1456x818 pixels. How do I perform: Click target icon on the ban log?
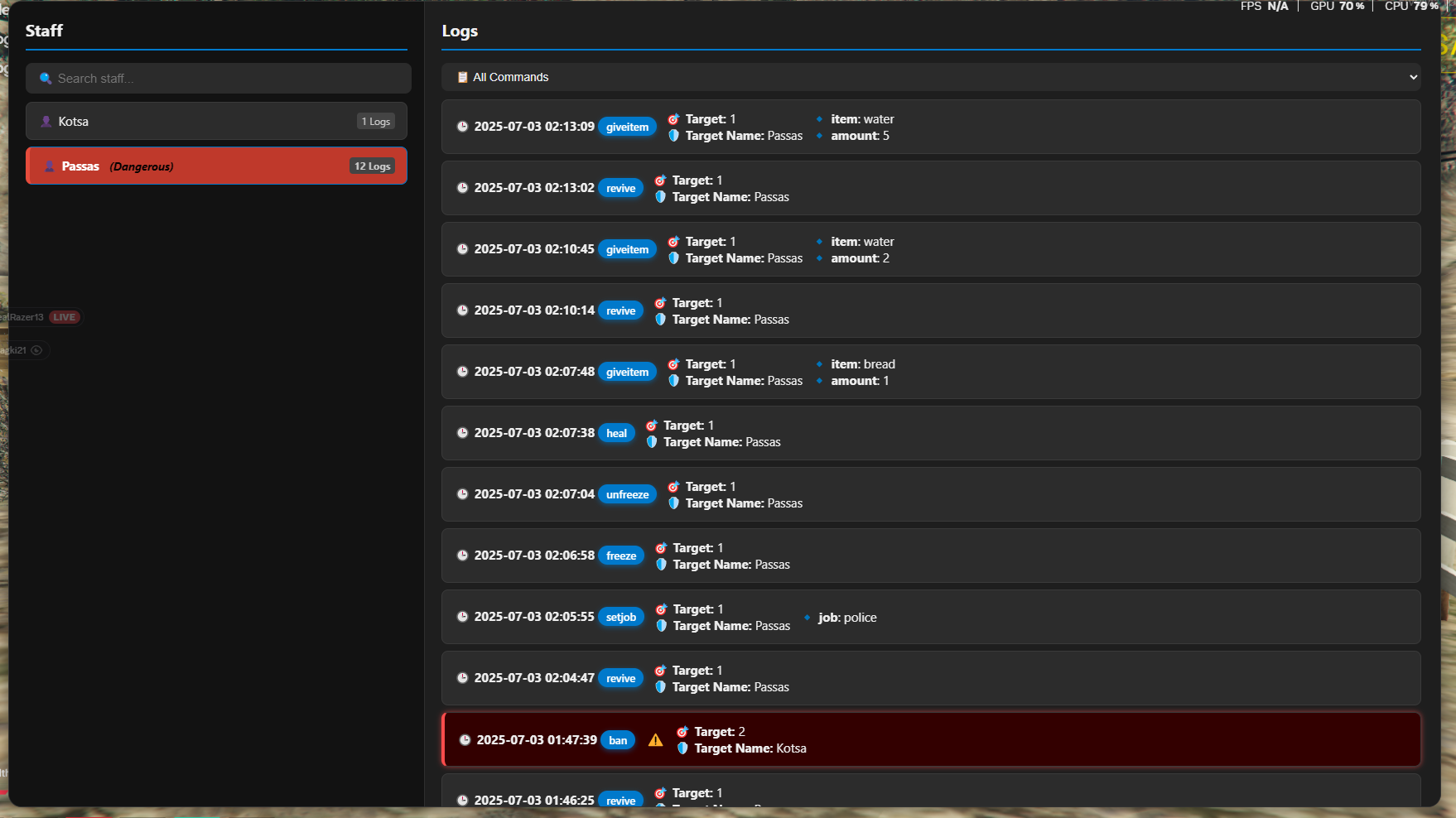coord(682,732)
